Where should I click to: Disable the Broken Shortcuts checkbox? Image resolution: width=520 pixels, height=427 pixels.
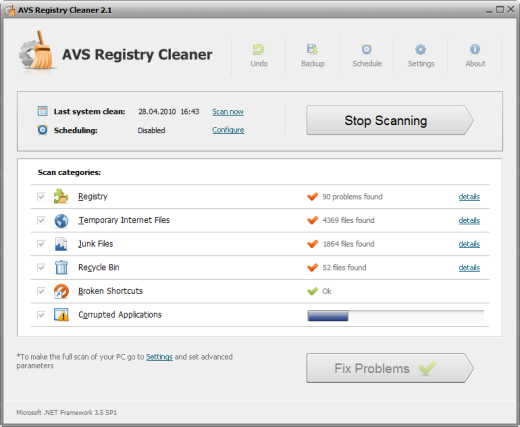click(41, 291)
